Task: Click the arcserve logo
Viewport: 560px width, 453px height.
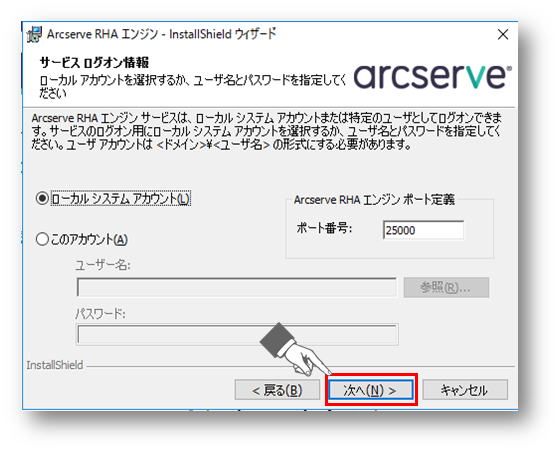Action: (x=432, y=76)
